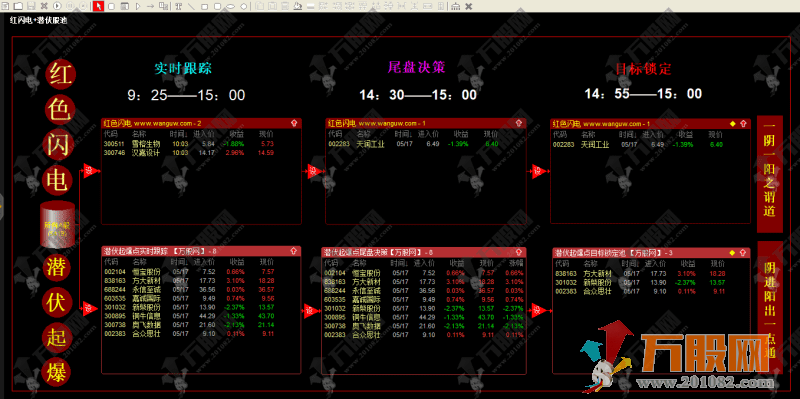
Task: Open a file with the folder icon
Action: [18, 6]
